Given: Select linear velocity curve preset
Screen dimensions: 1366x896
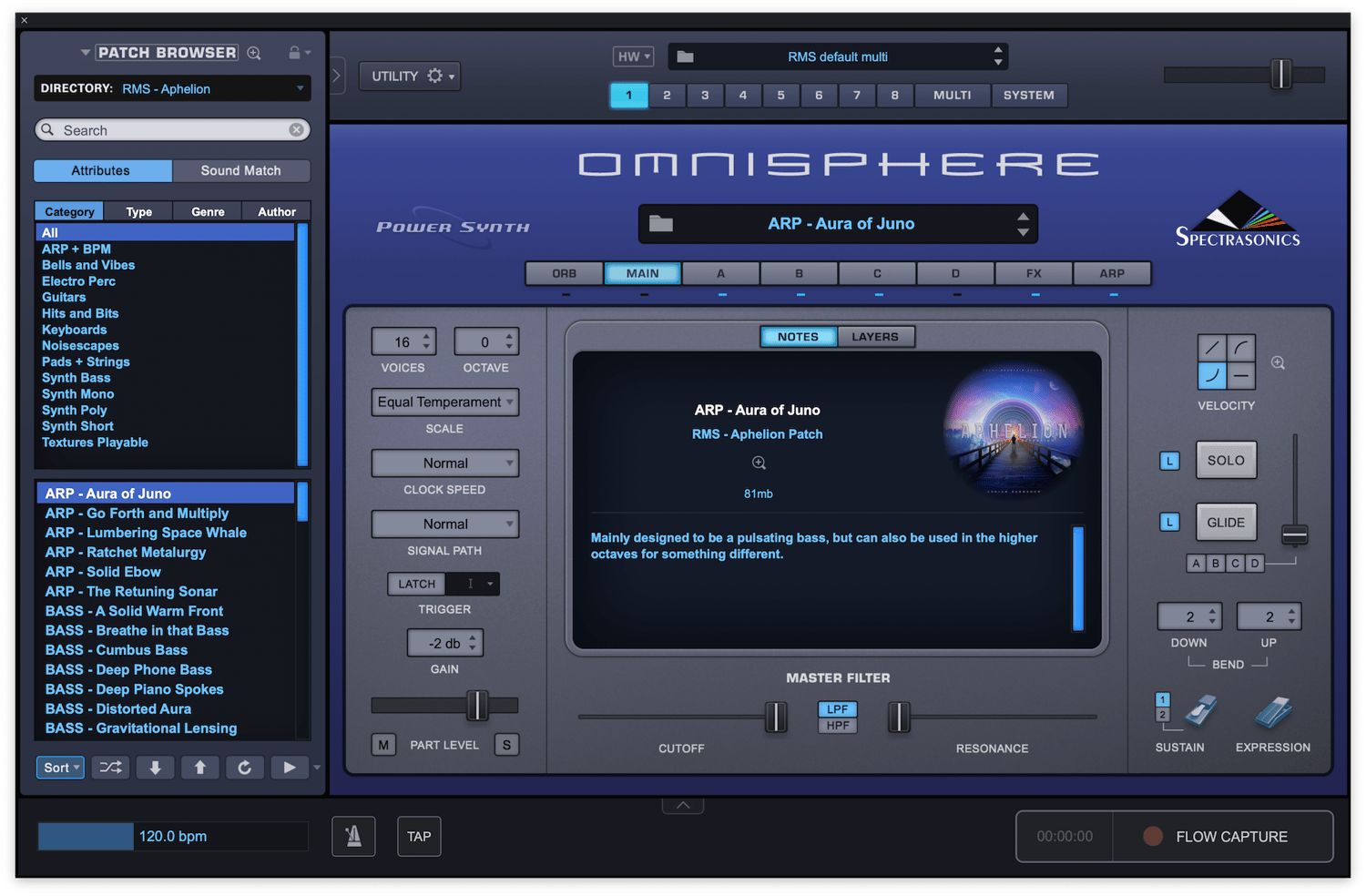Looking at the screenshot, I should click(1212, 348).
